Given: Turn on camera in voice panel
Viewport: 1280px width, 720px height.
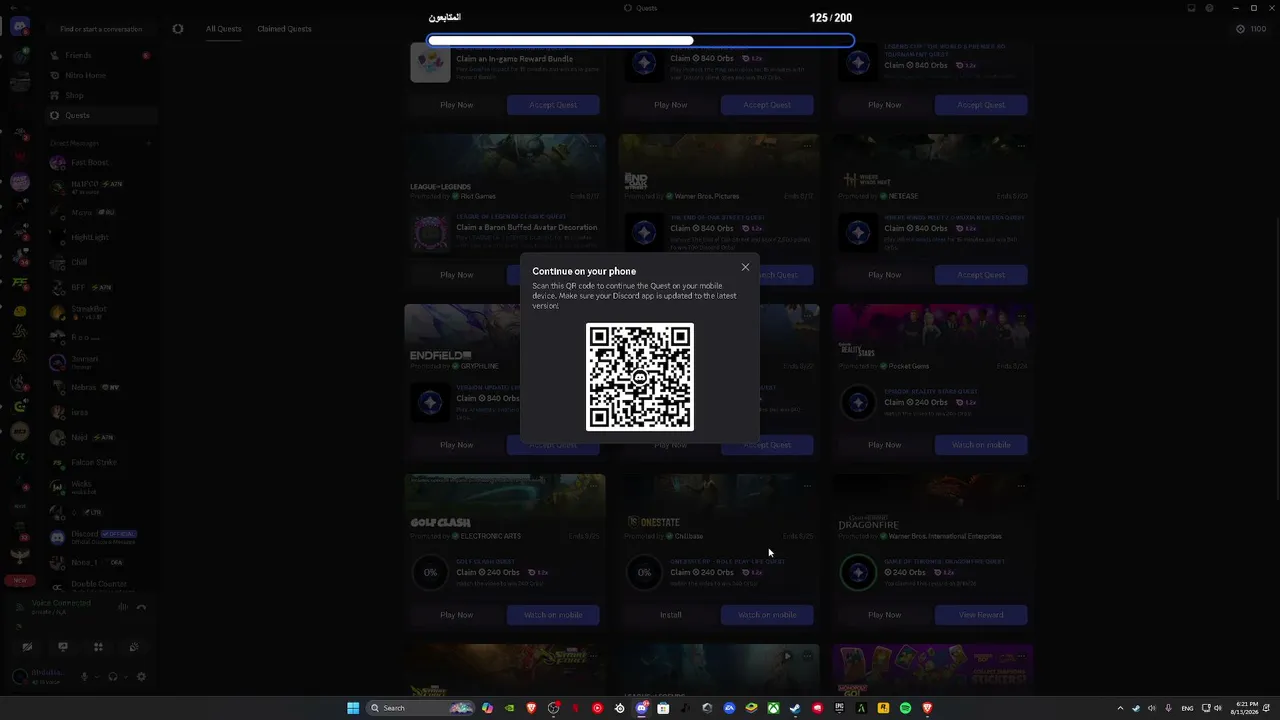Looking at the screenshot, I should pos(27,647).
